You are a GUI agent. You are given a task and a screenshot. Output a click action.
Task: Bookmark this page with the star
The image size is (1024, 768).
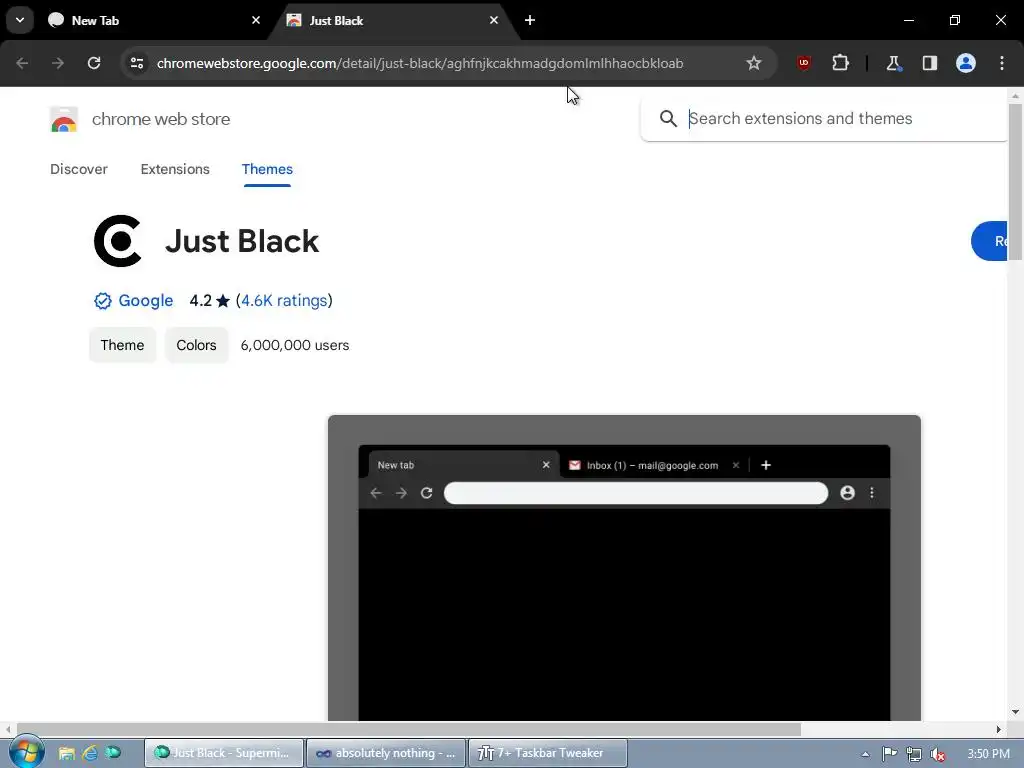point(754,63)
